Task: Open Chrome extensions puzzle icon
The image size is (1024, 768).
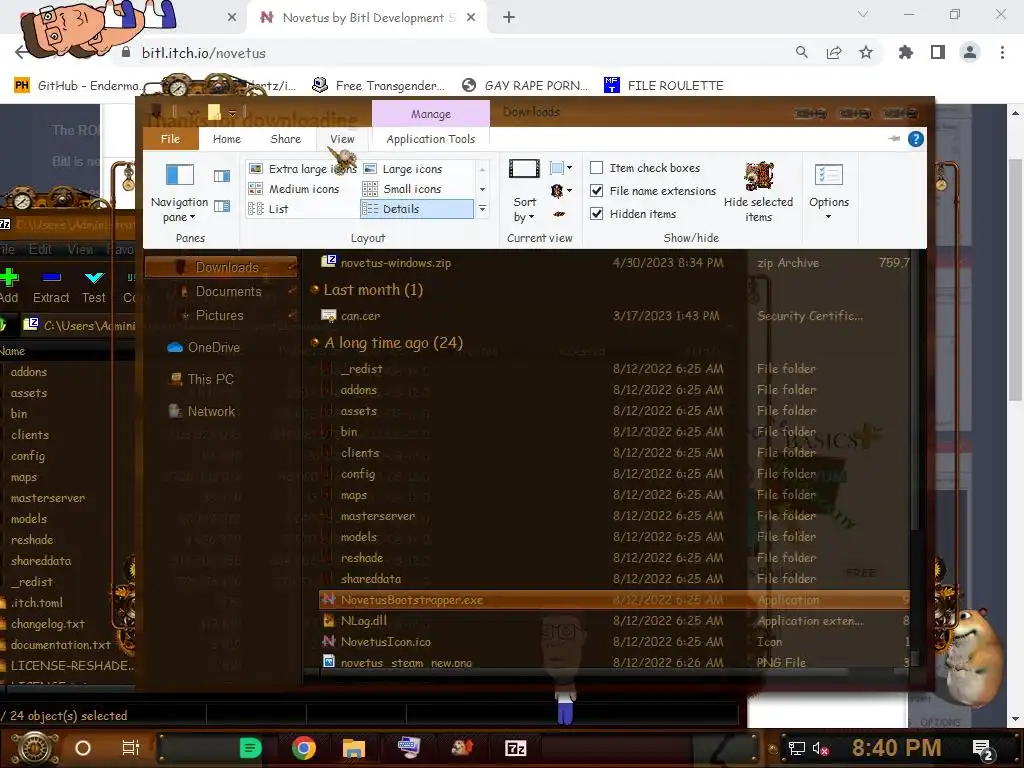Action: pyautogui.click(x=906, y=53)
